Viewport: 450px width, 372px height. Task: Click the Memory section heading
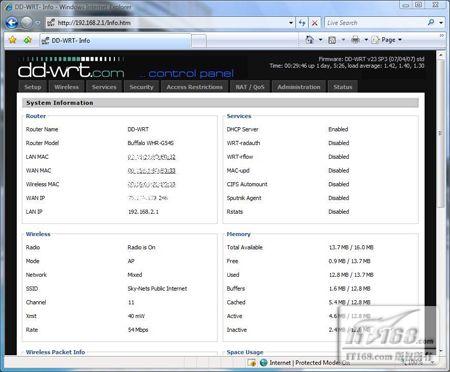click(x=238, y=234)
